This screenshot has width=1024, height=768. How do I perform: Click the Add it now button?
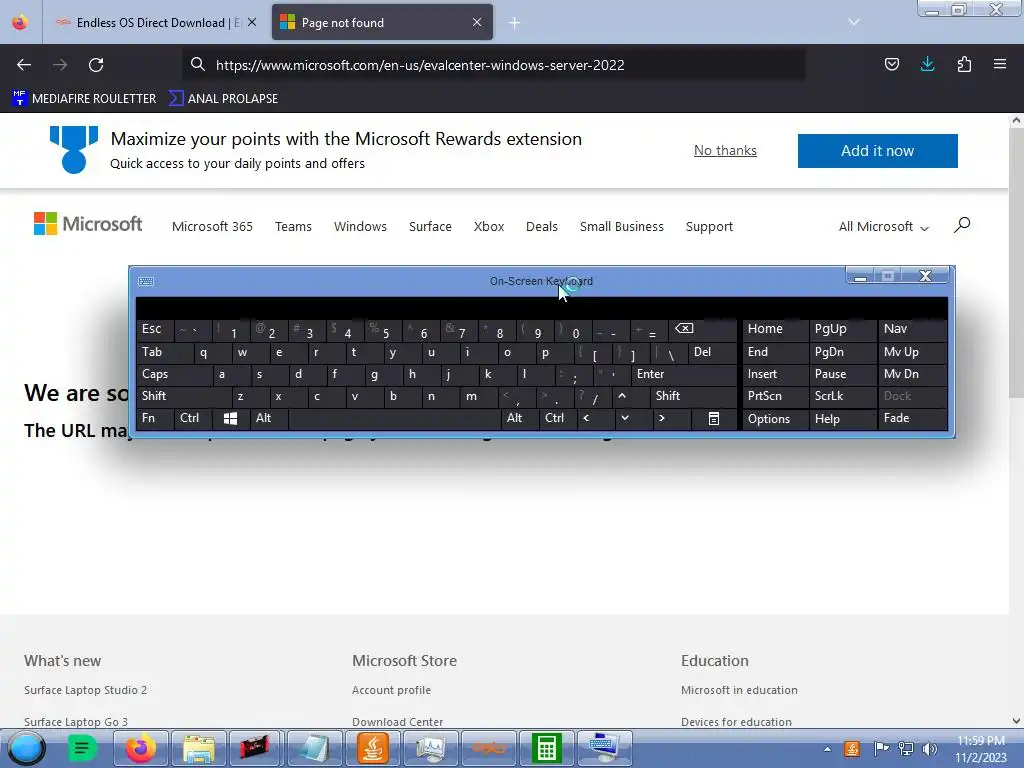pyautogui.click(x=877, y=151)
